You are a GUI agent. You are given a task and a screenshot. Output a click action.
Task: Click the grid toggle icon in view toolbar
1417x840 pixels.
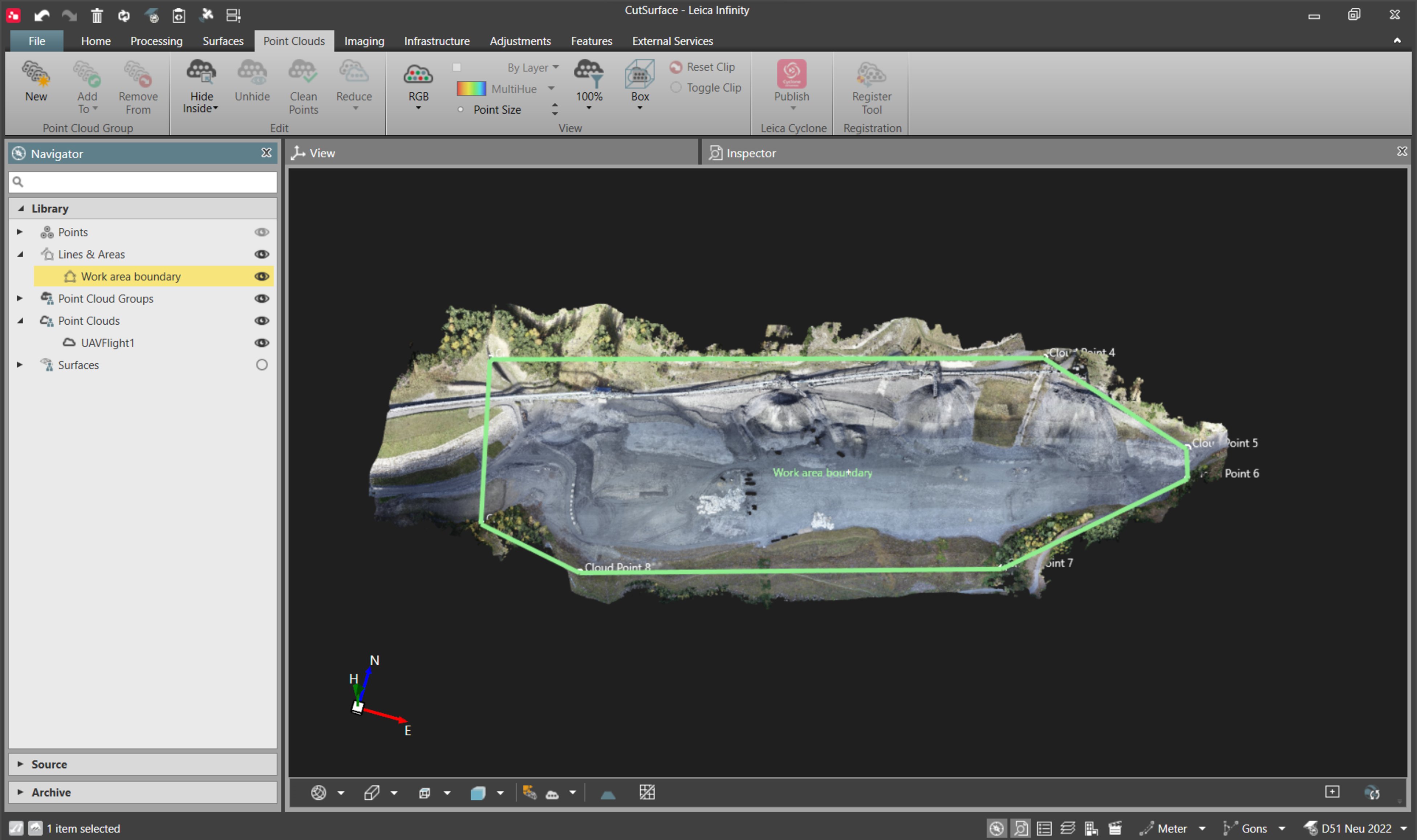(647, 792)
